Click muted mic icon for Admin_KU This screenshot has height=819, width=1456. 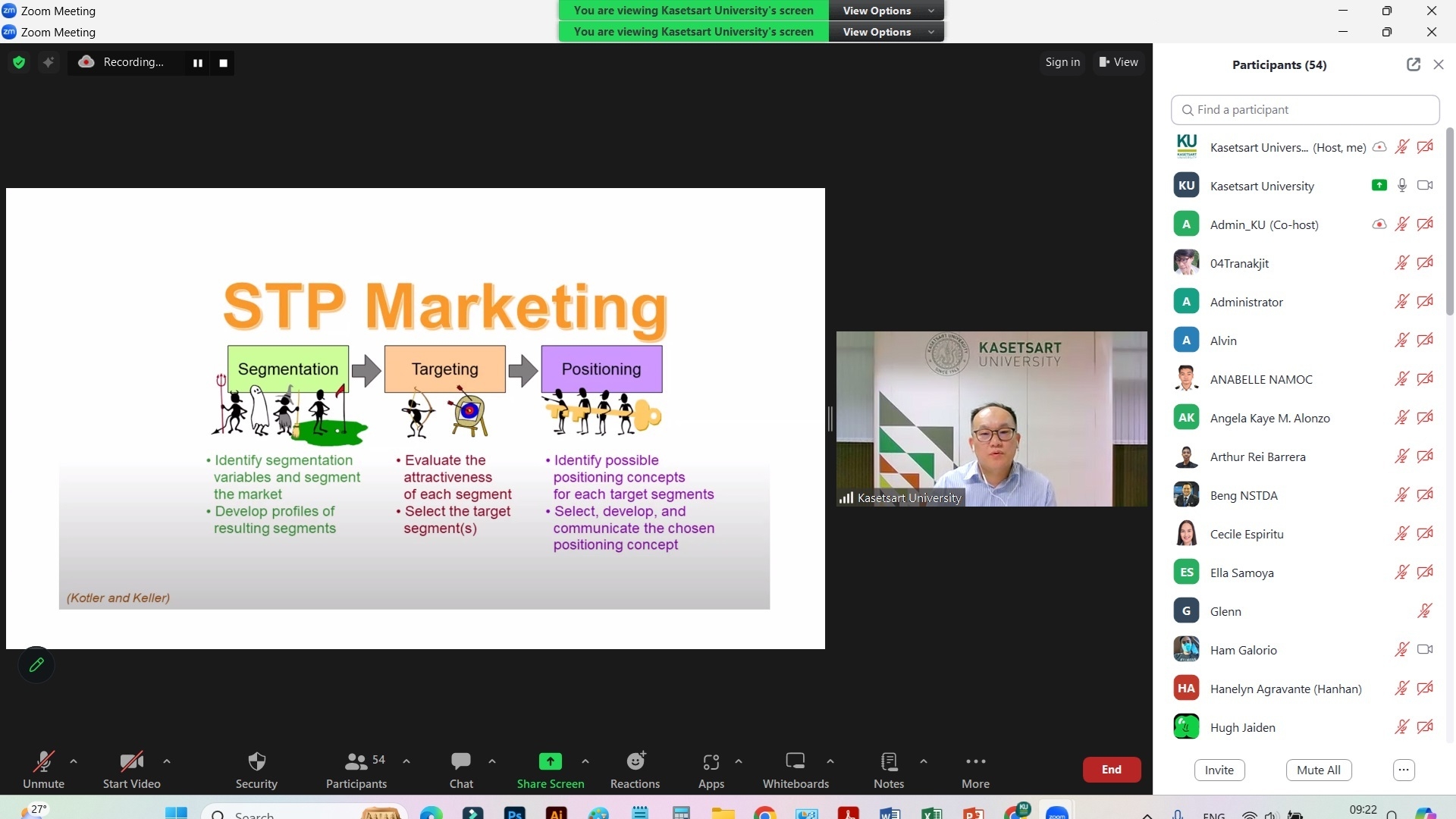click(x=1402, y=224)
